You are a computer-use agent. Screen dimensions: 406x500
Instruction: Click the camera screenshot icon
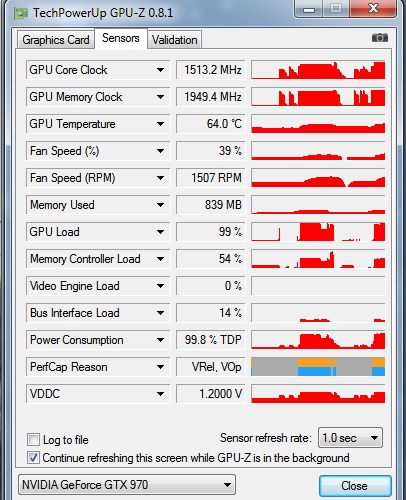pyautogui.click(x=380, y=38)
